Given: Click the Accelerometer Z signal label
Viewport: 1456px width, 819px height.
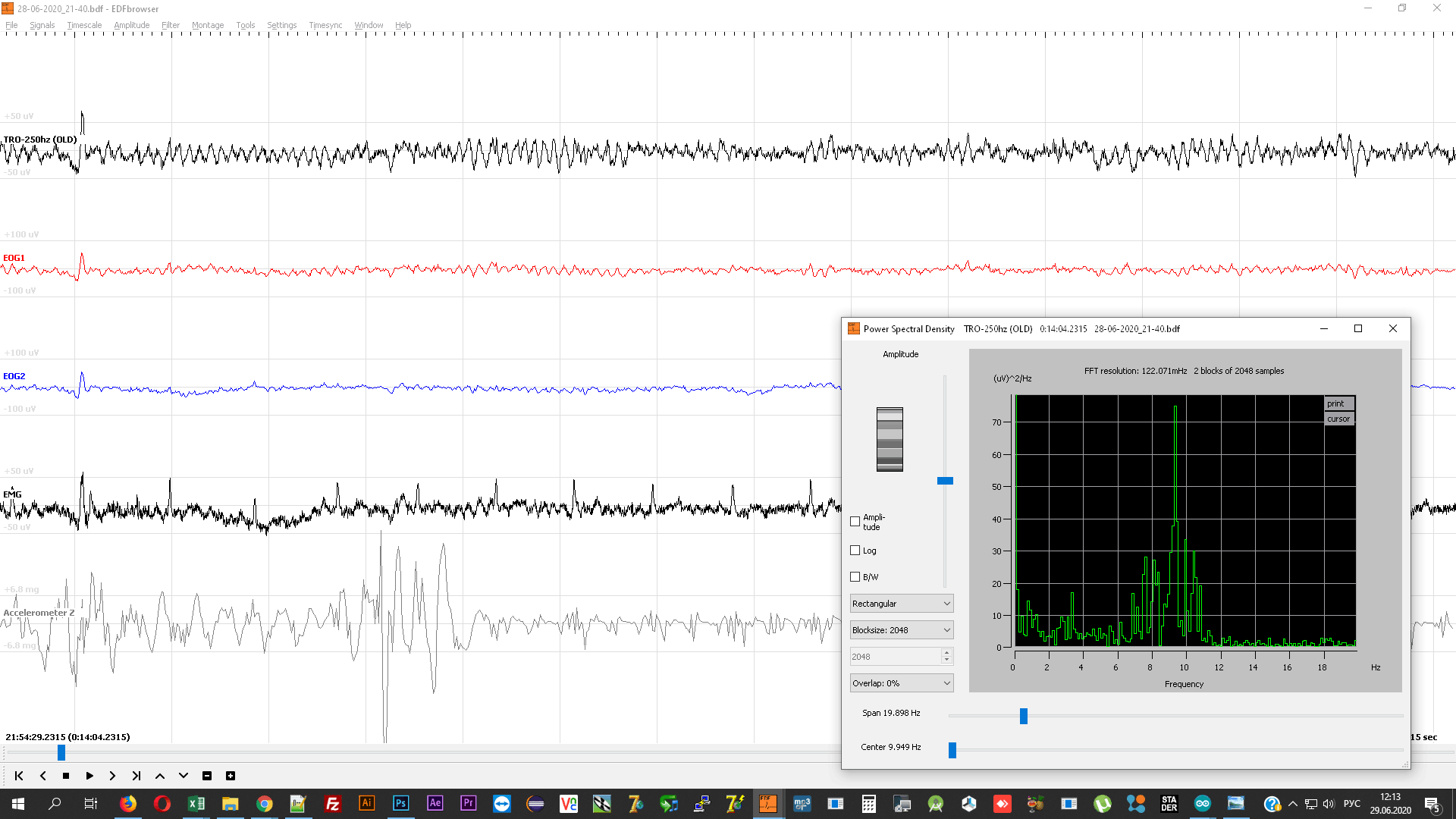Looking at the screenshot, I should 39,613.
